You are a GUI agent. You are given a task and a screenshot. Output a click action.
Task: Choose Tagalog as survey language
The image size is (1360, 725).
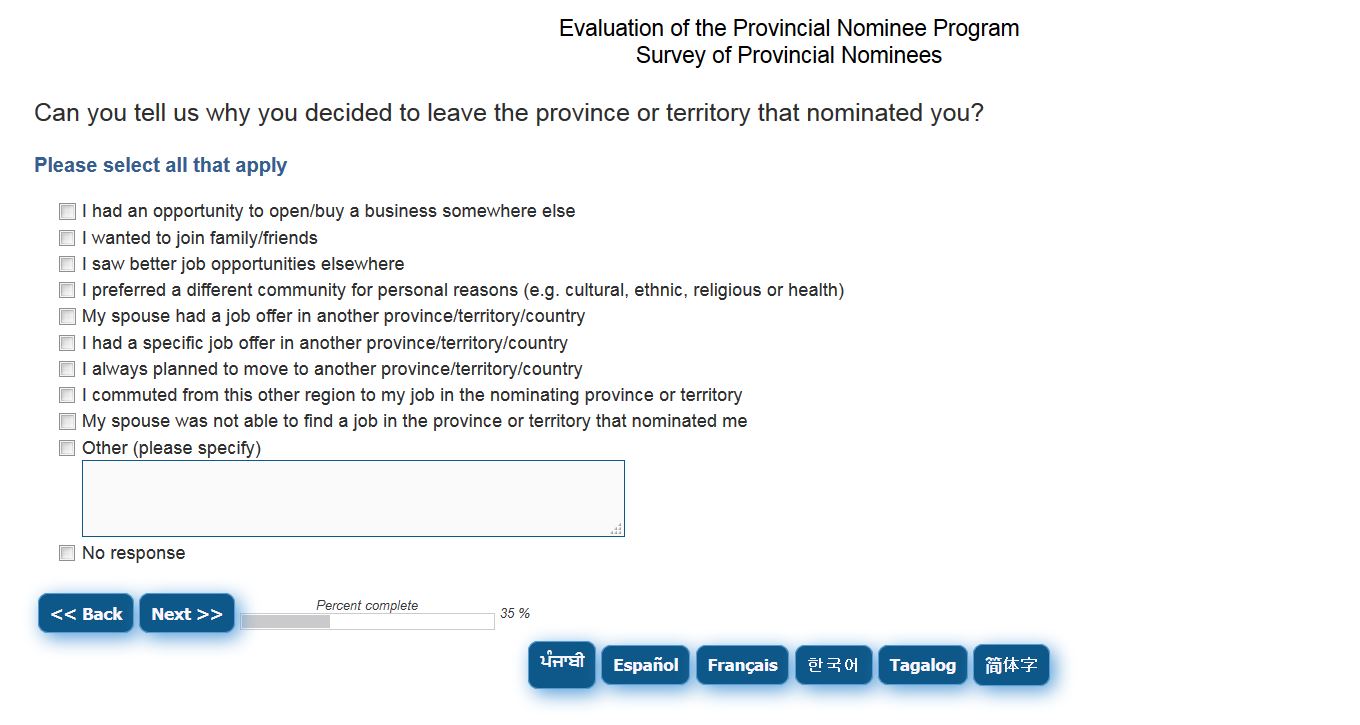(922, 665)
